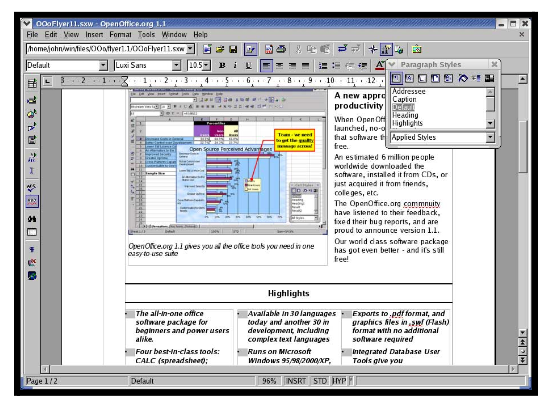548x403 pixels.
Task: Select Numbering Styles icon in Stylist
Action: [448, 78]
